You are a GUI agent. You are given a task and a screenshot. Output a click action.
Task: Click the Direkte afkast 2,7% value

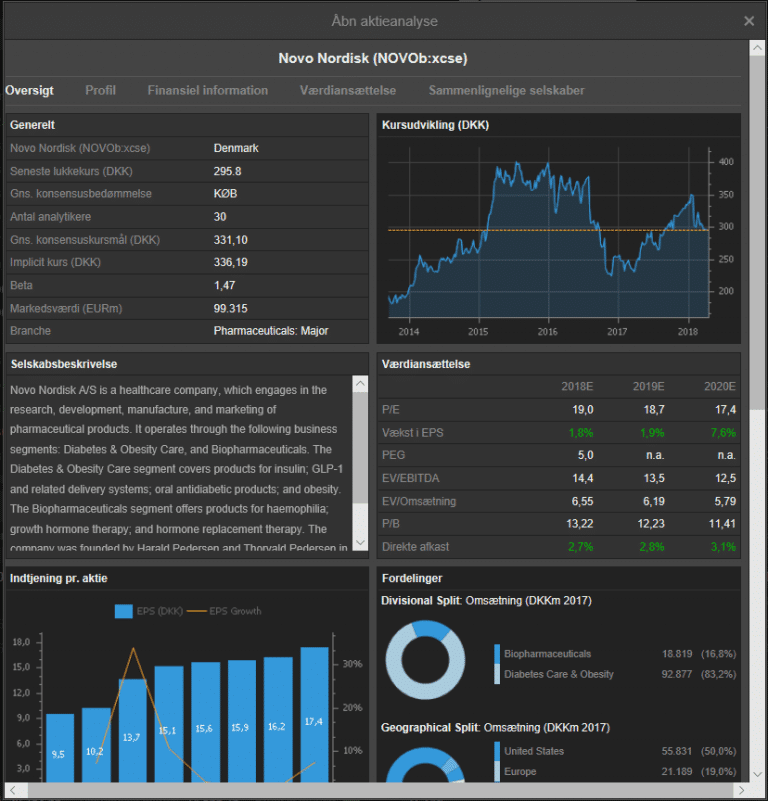580,547
